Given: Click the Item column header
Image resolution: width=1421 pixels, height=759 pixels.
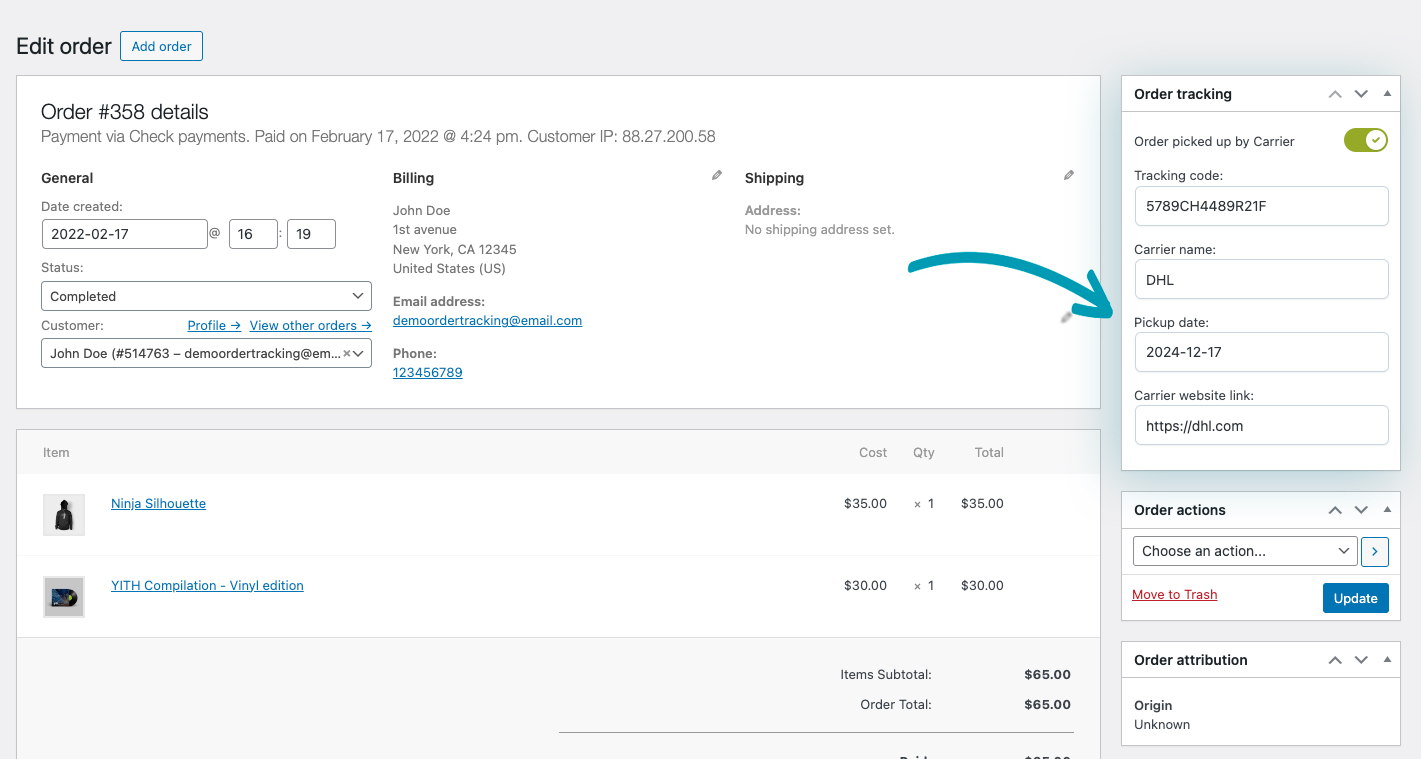Looking at the screenshot, I should [x=56, y=452].
